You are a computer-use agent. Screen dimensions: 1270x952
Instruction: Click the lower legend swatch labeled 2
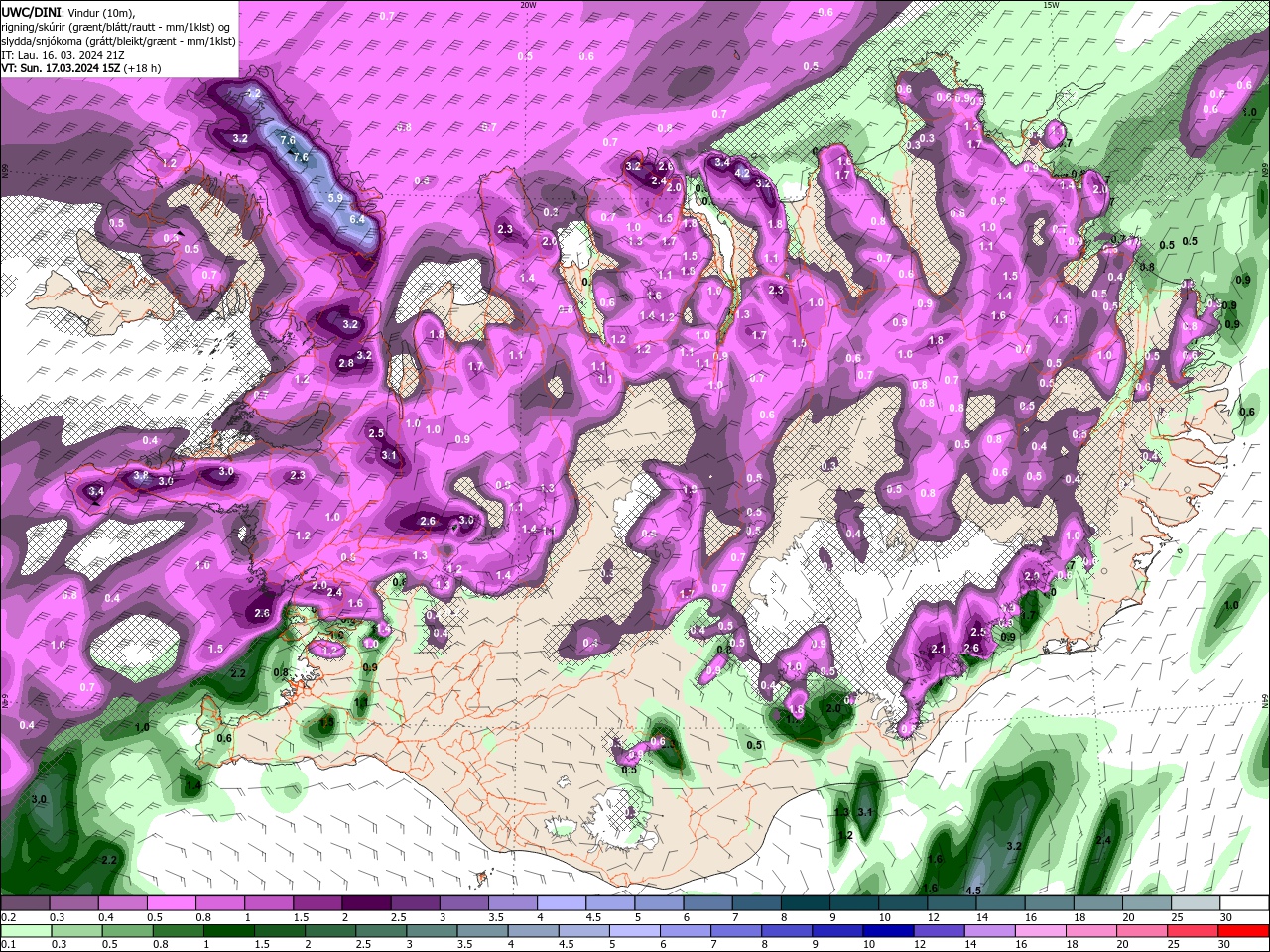[x=329, y=931]
